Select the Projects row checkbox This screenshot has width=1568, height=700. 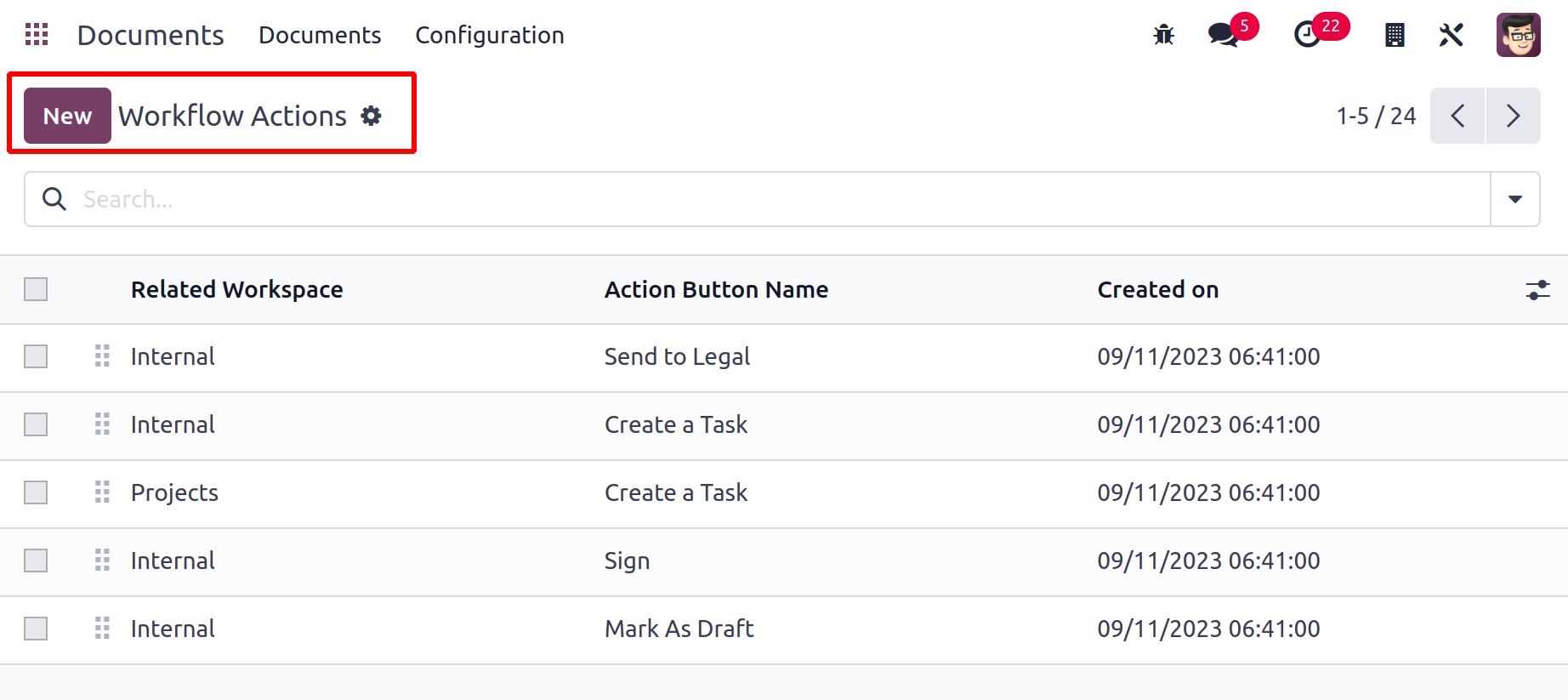click(36, 492)
